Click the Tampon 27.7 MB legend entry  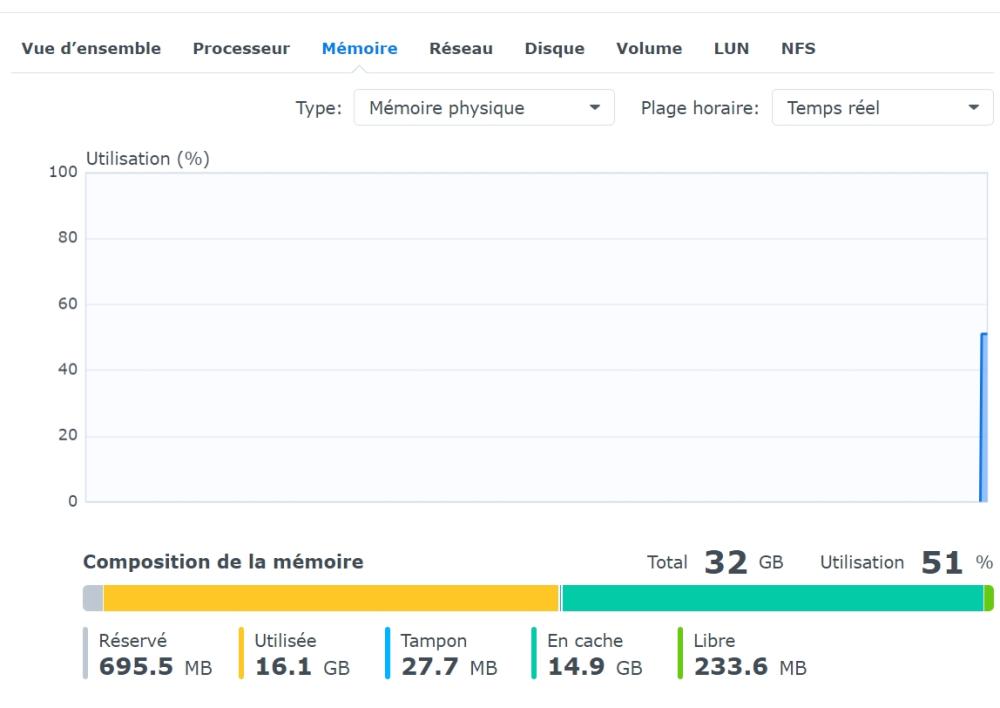(441, 654)
